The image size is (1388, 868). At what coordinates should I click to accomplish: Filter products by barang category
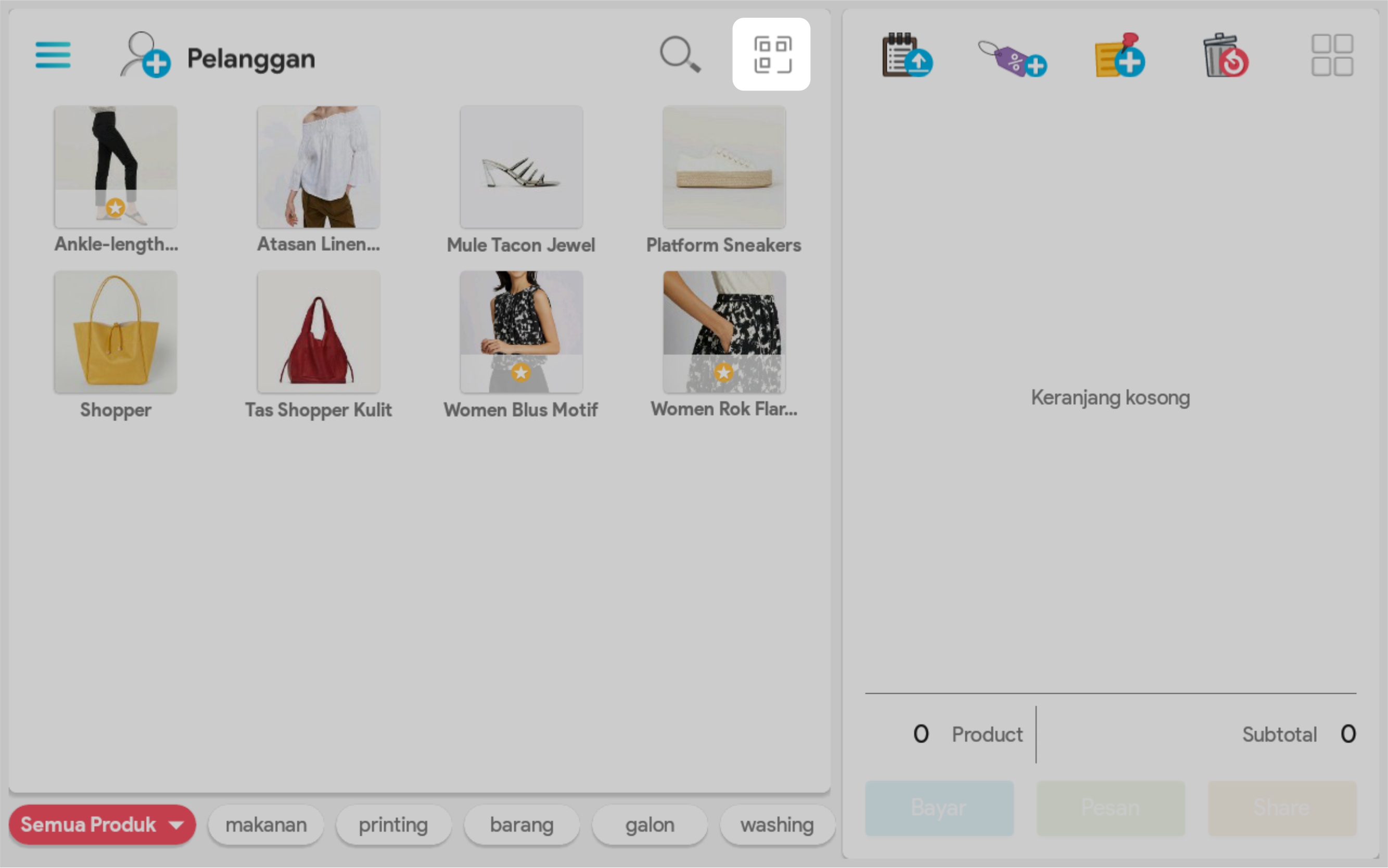point(521,824)
